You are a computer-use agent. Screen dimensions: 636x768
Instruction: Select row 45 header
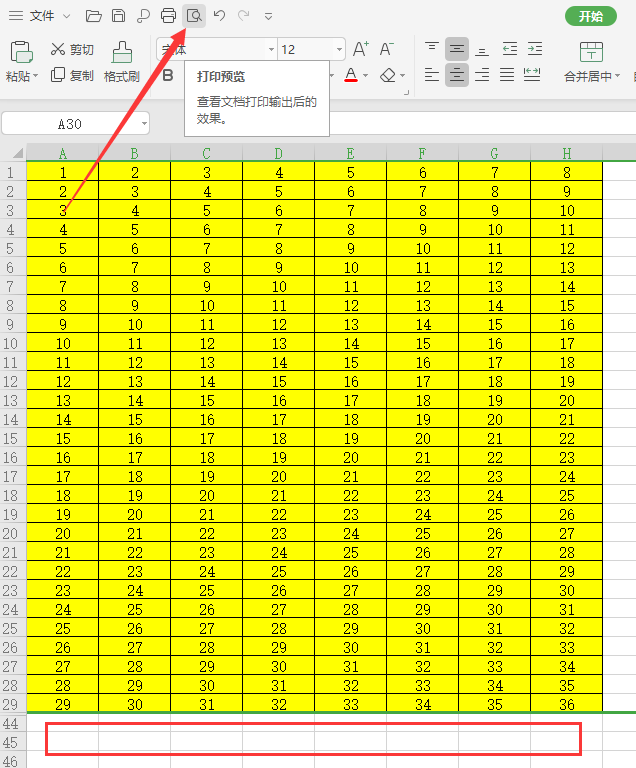(x=13, y=743)
